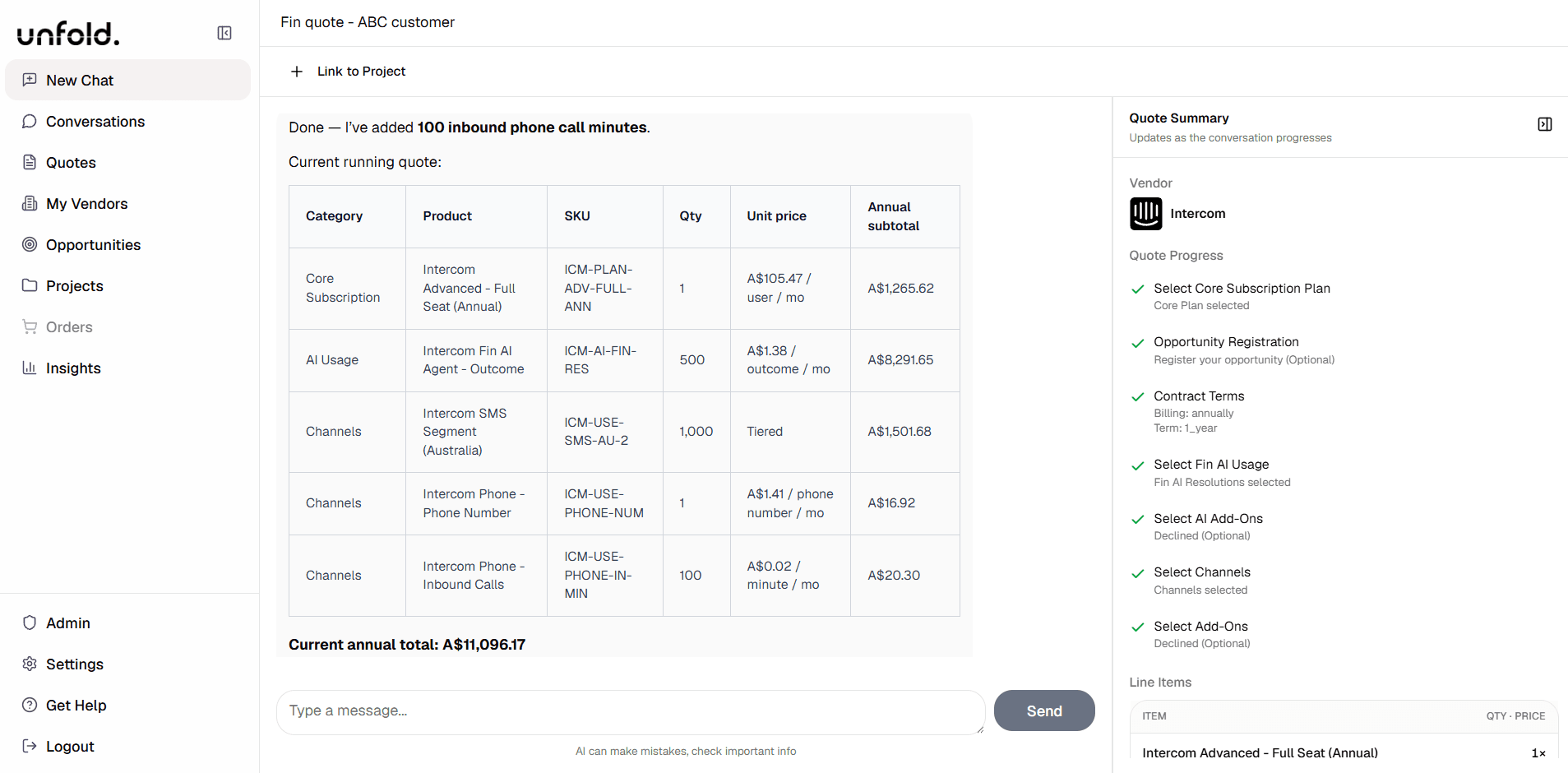Click checkmark beside Contract Terms
Viewport: 1568px width, 773px height.
1138,396
